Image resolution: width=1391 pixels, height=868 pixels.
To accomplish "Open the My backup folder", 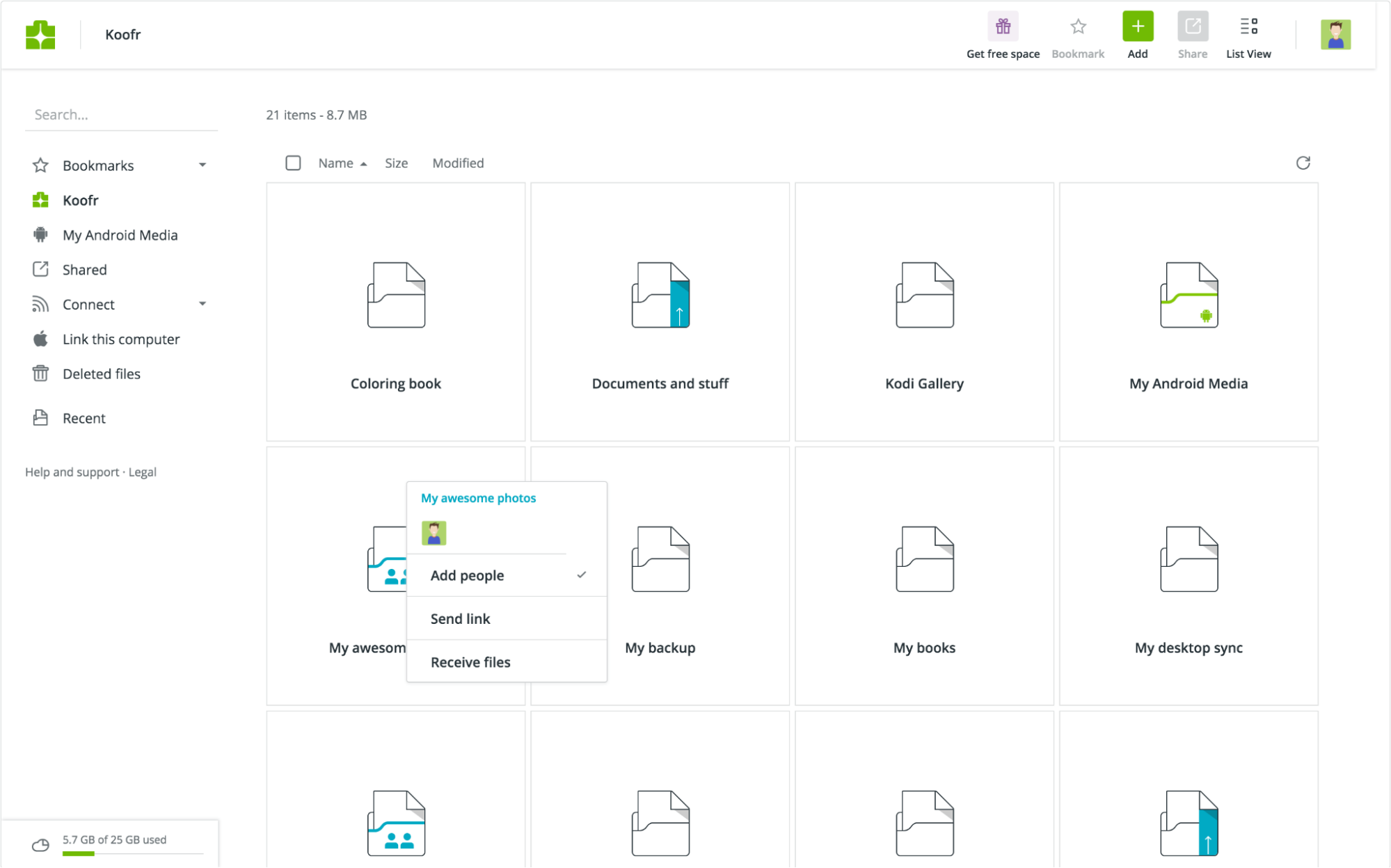I will click(660, 577).
